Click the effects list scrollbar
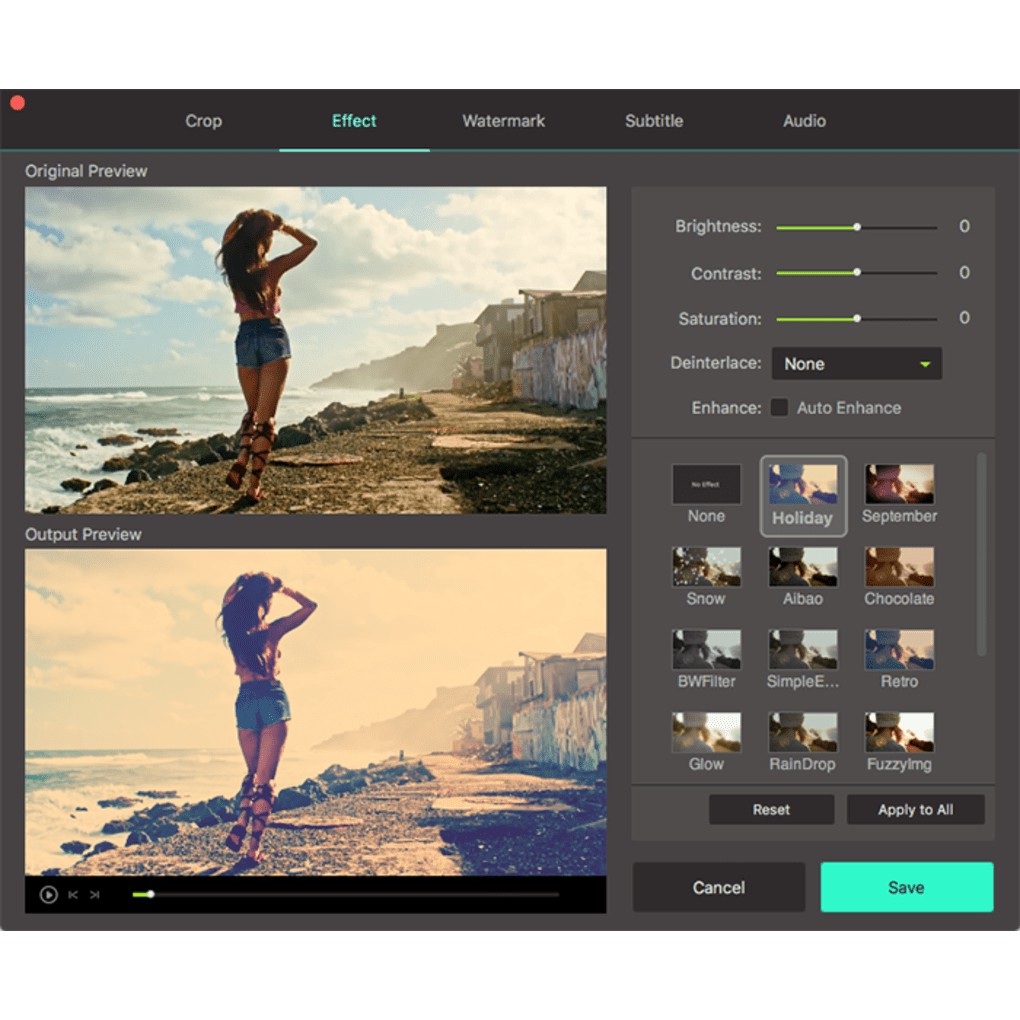 [x=981, y=555]
